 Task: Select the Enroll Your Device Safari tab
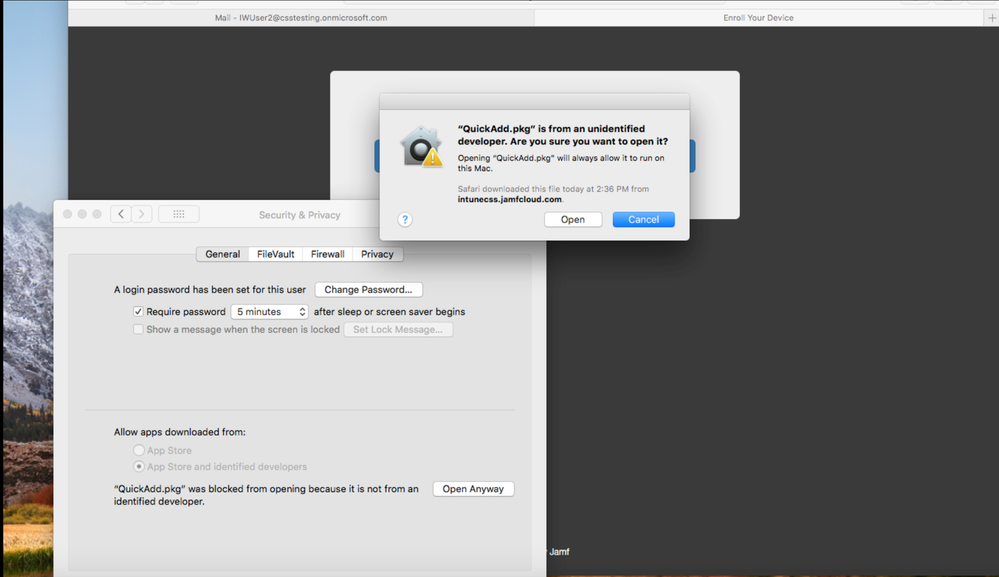[758, 18]
